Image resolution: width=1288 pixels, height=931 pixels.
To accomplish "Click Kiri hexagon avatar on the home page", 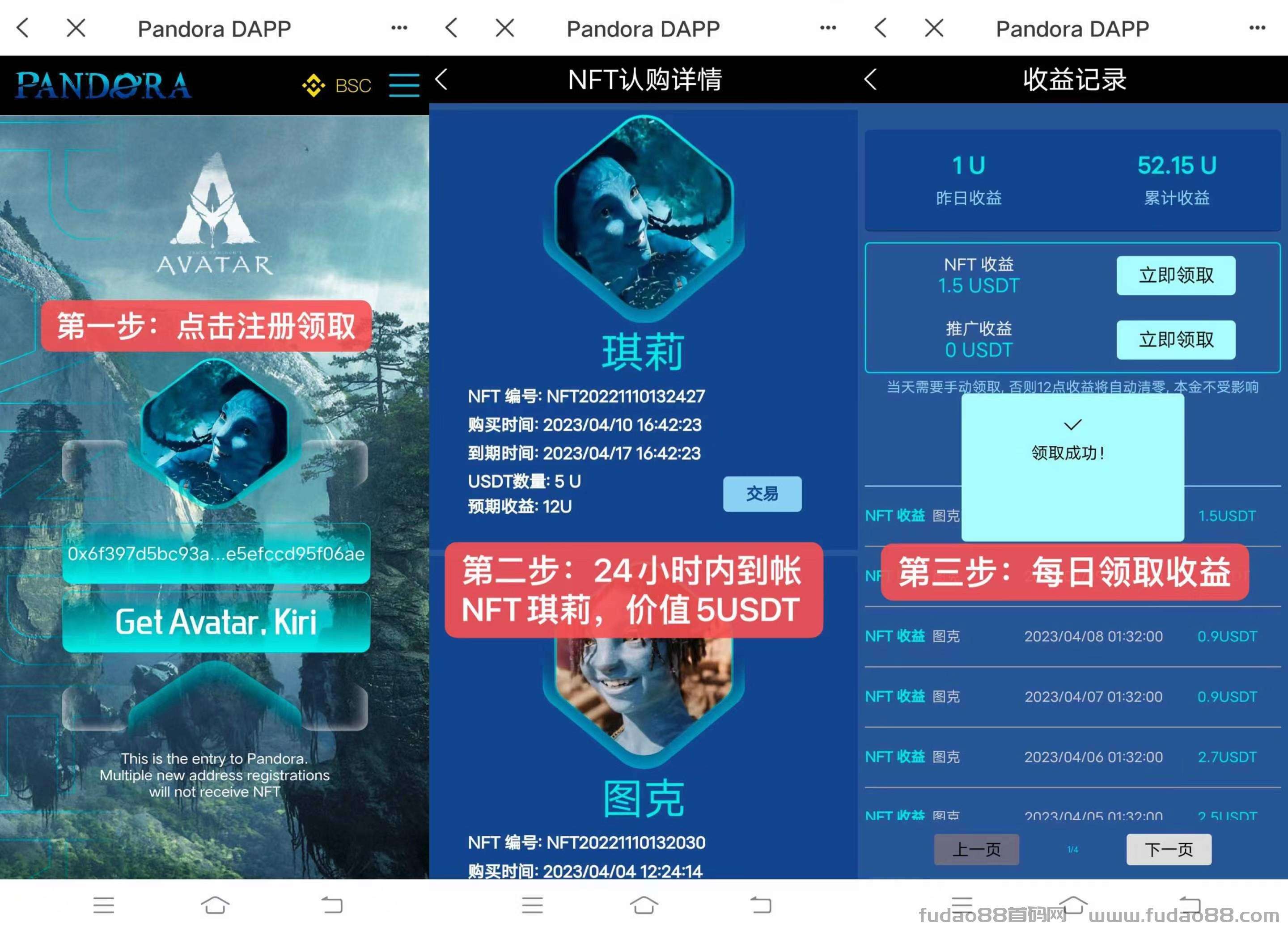I will pyautogui.click(x=215, y=432).
